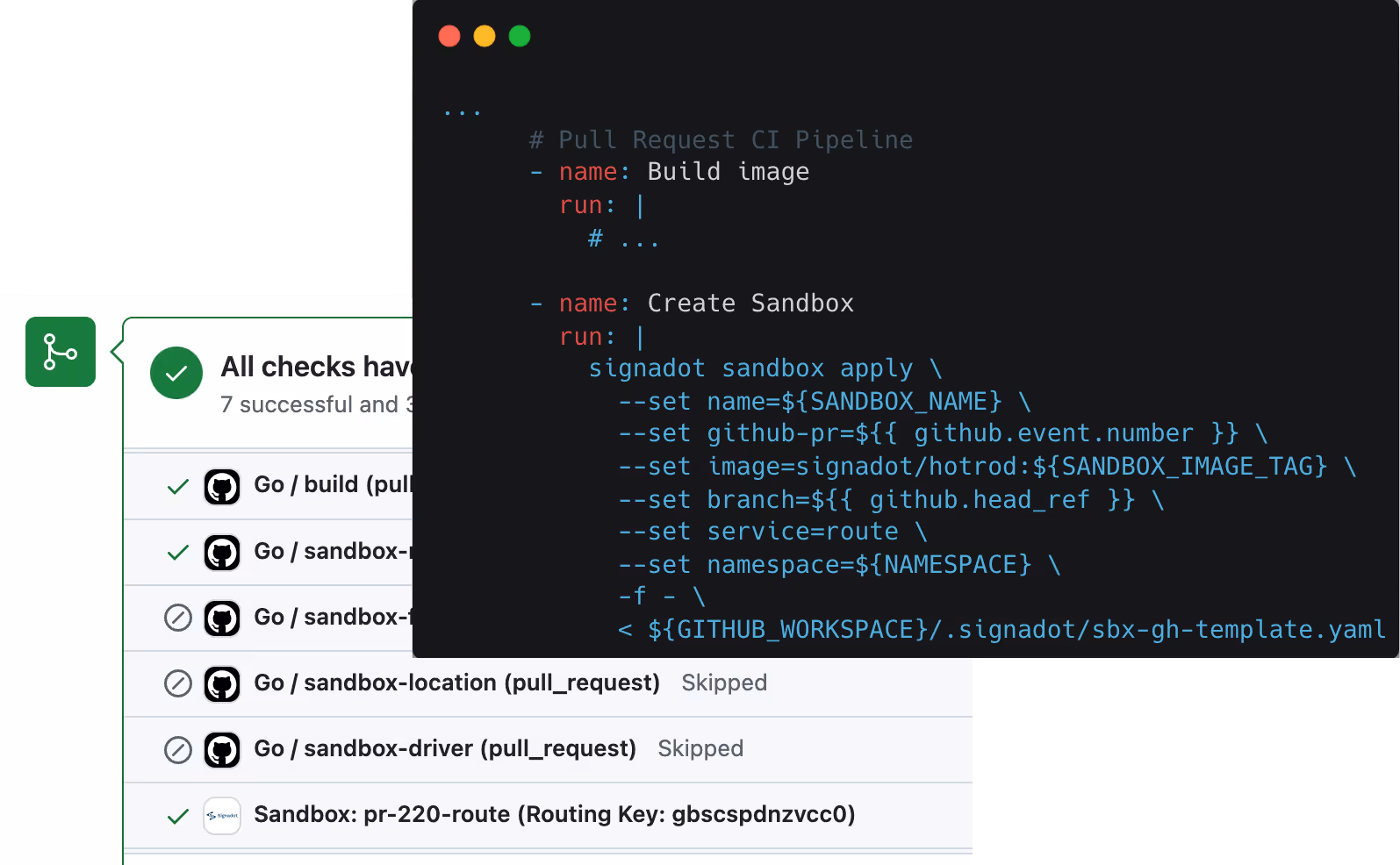This screenshot has width=1400, height=865.
Task: Click the '7 successful and' summary text
Action: pos(317,404)
